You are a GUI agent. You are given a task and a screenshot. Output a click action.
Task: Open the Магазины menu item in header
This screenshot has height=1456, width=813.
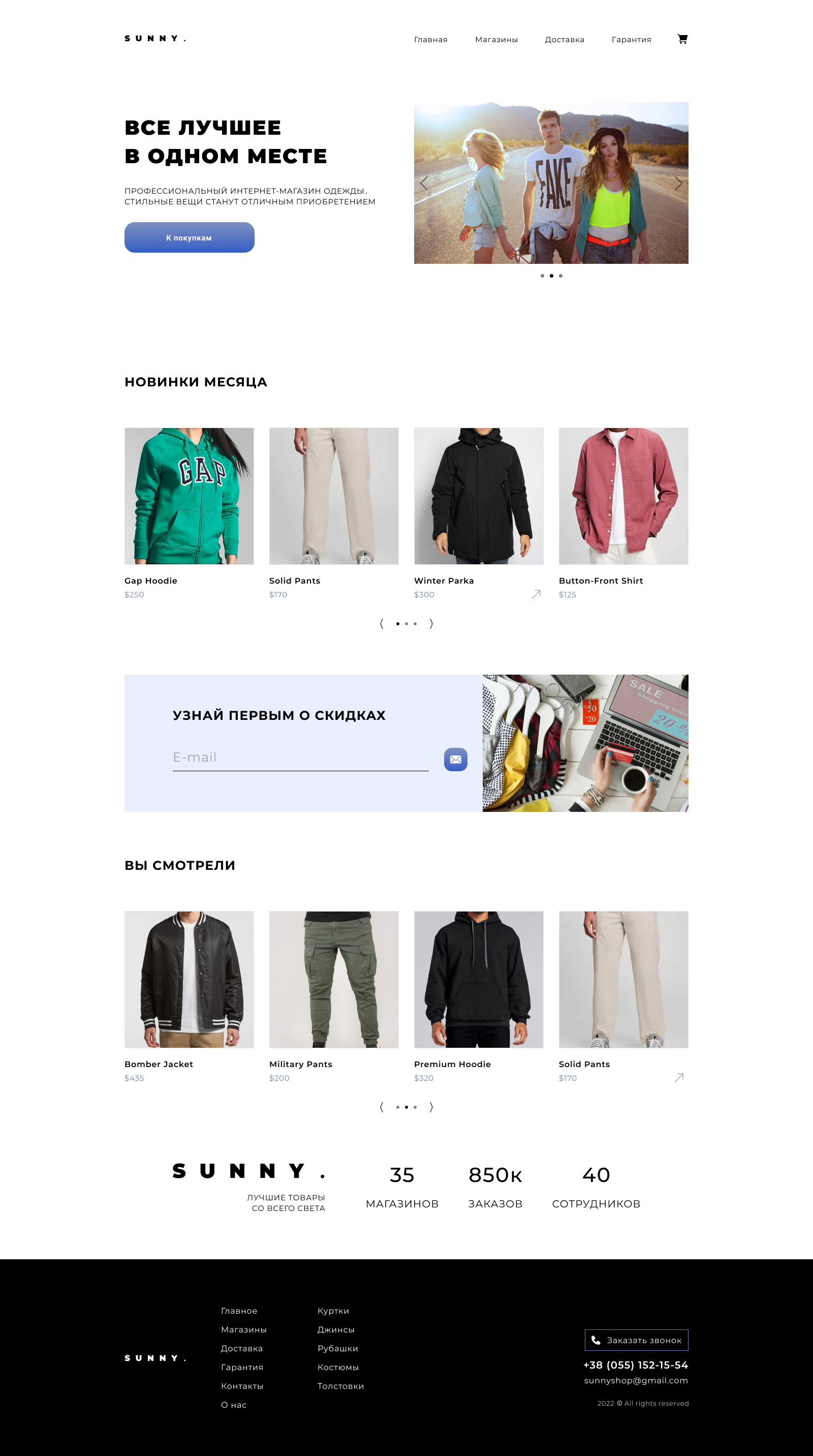tap(496, 40)
